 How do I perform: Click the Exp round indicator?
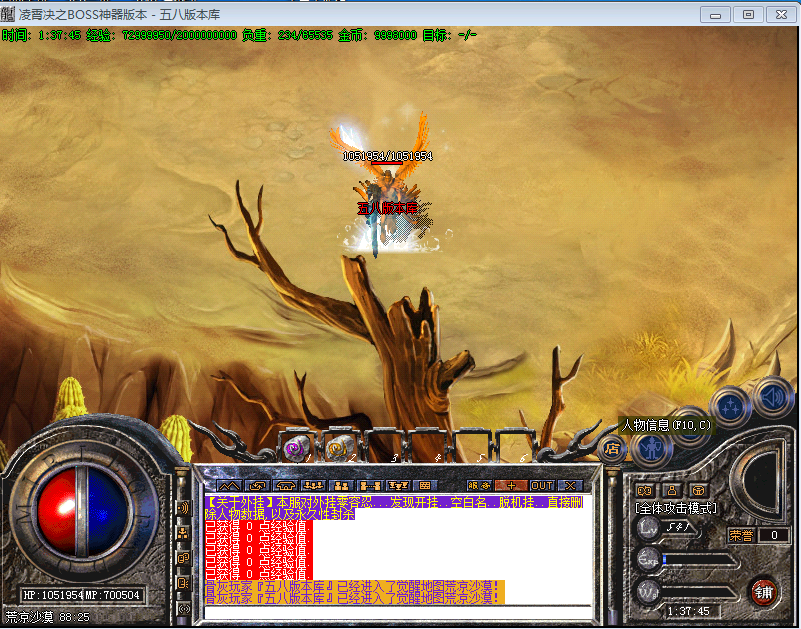coord(649,560)
